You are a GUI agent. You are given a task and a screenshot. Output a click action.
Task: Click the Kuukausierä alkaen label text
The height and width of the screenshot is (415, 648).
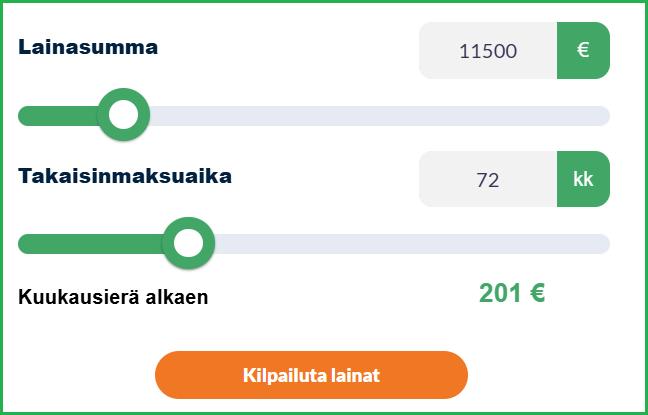113,297
